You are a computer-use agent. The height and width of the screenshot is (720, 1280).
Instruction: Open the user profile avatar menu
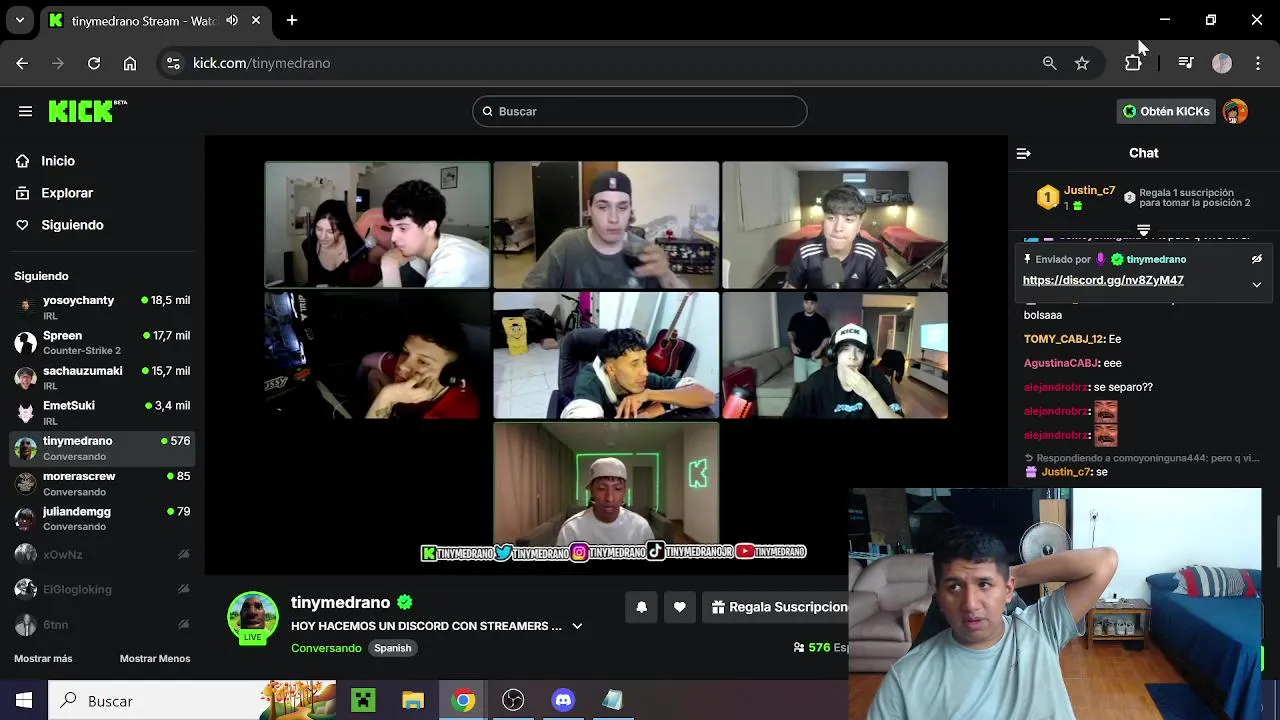(1235, 111)
